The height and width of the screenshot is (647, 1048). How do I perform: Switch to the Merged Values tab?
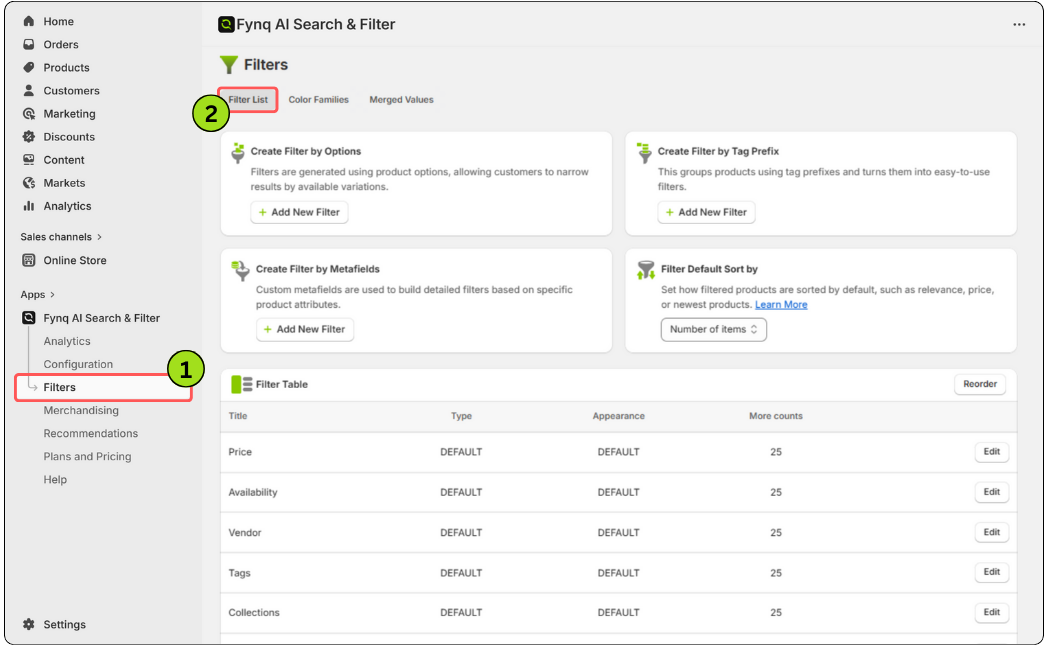(x=401, y=100)
